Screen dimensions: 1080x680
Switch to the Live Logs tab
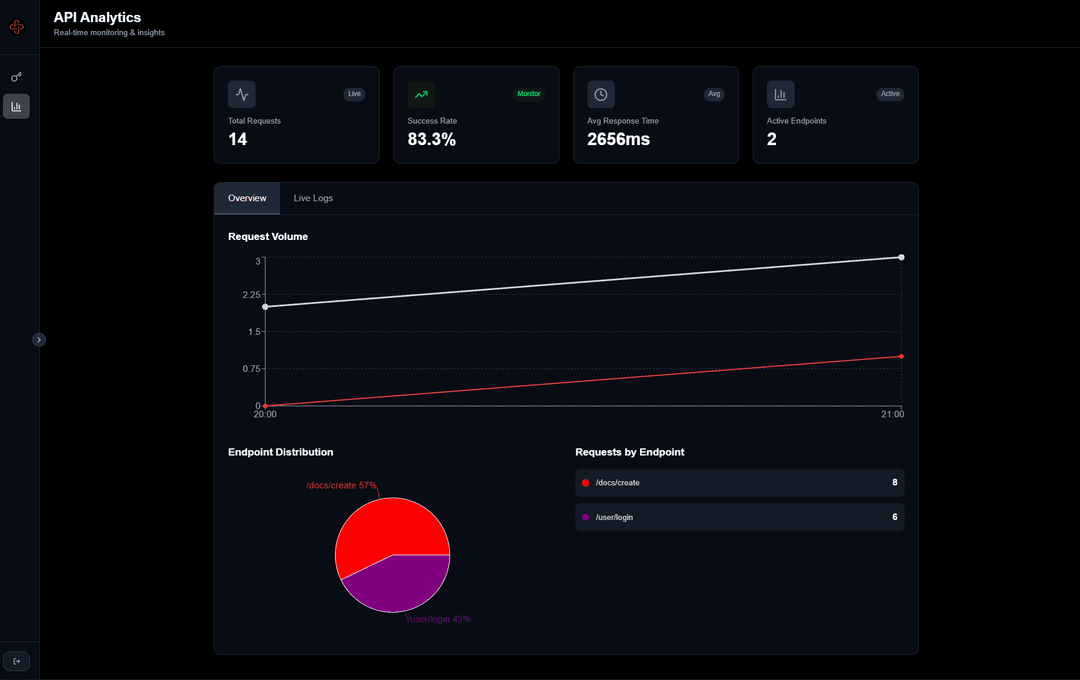[x=313, y=198]
